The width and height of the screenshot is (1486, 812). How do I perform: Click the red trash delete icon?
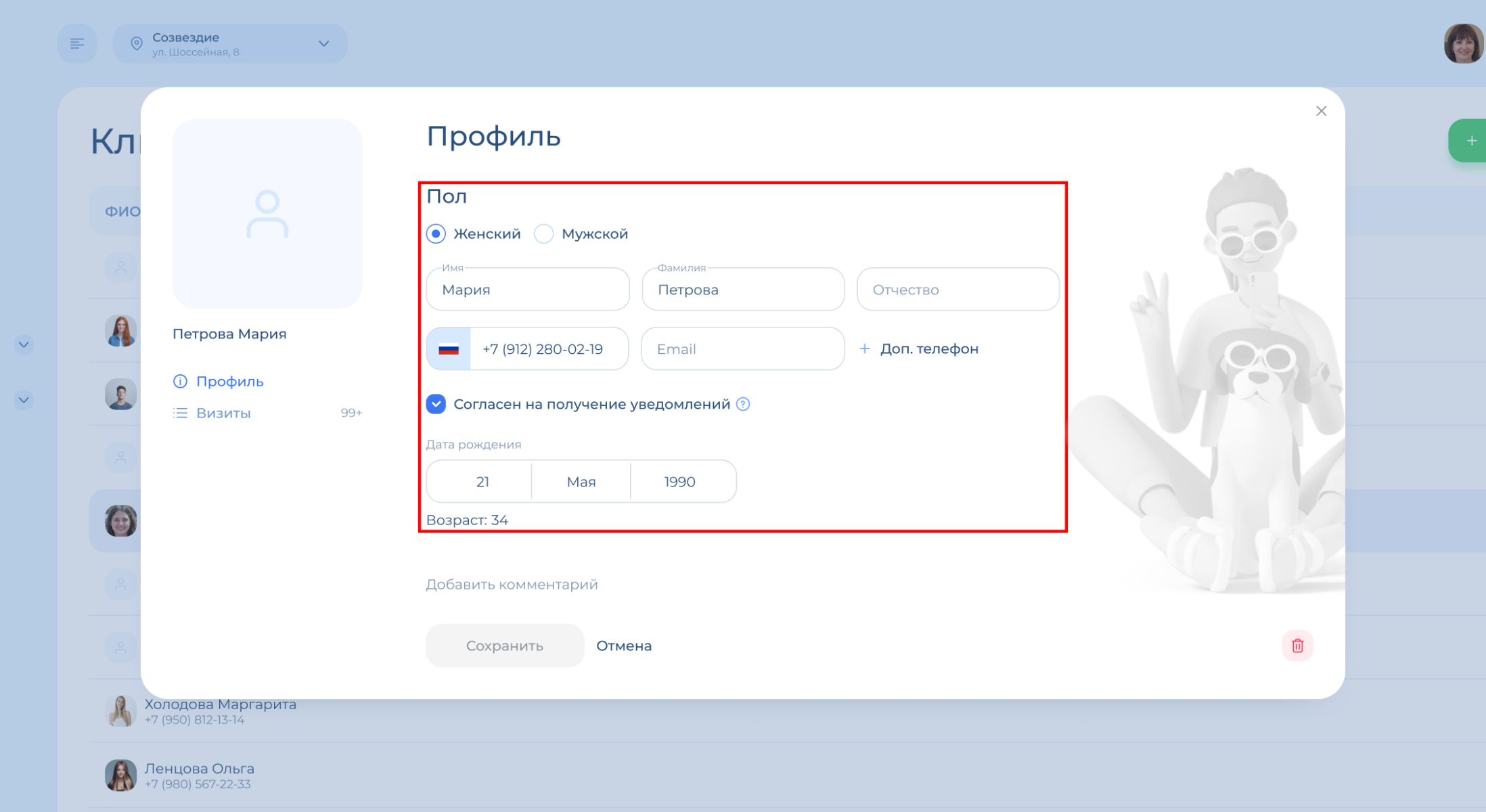1297,646
